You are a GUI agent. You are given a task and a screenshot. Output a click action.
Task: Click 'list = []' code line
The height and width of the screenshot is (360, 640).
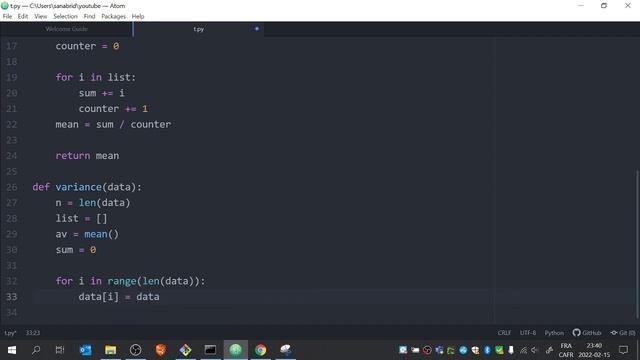click(82, 218)
